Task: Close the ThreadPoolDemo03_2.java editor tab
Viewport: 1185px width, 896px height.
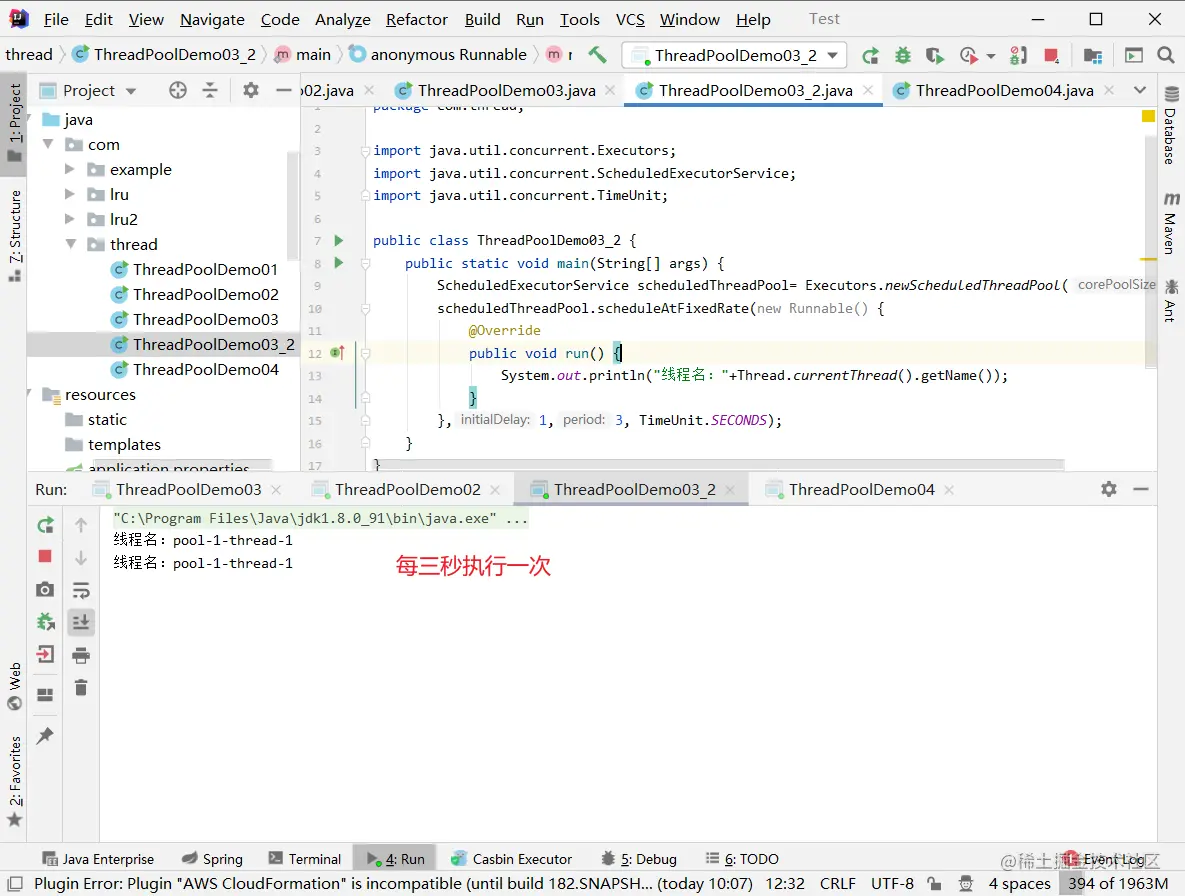Action: tap(868, 91)
